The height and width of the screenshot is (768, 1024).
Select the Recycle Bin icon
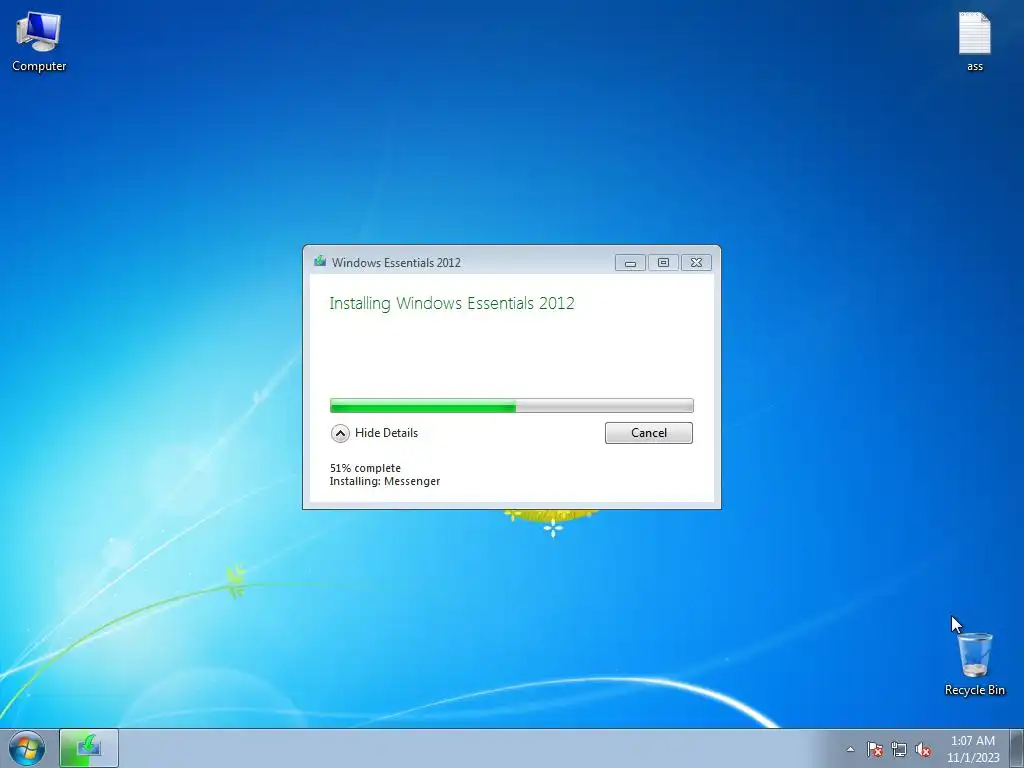click(x=974, y=663)
